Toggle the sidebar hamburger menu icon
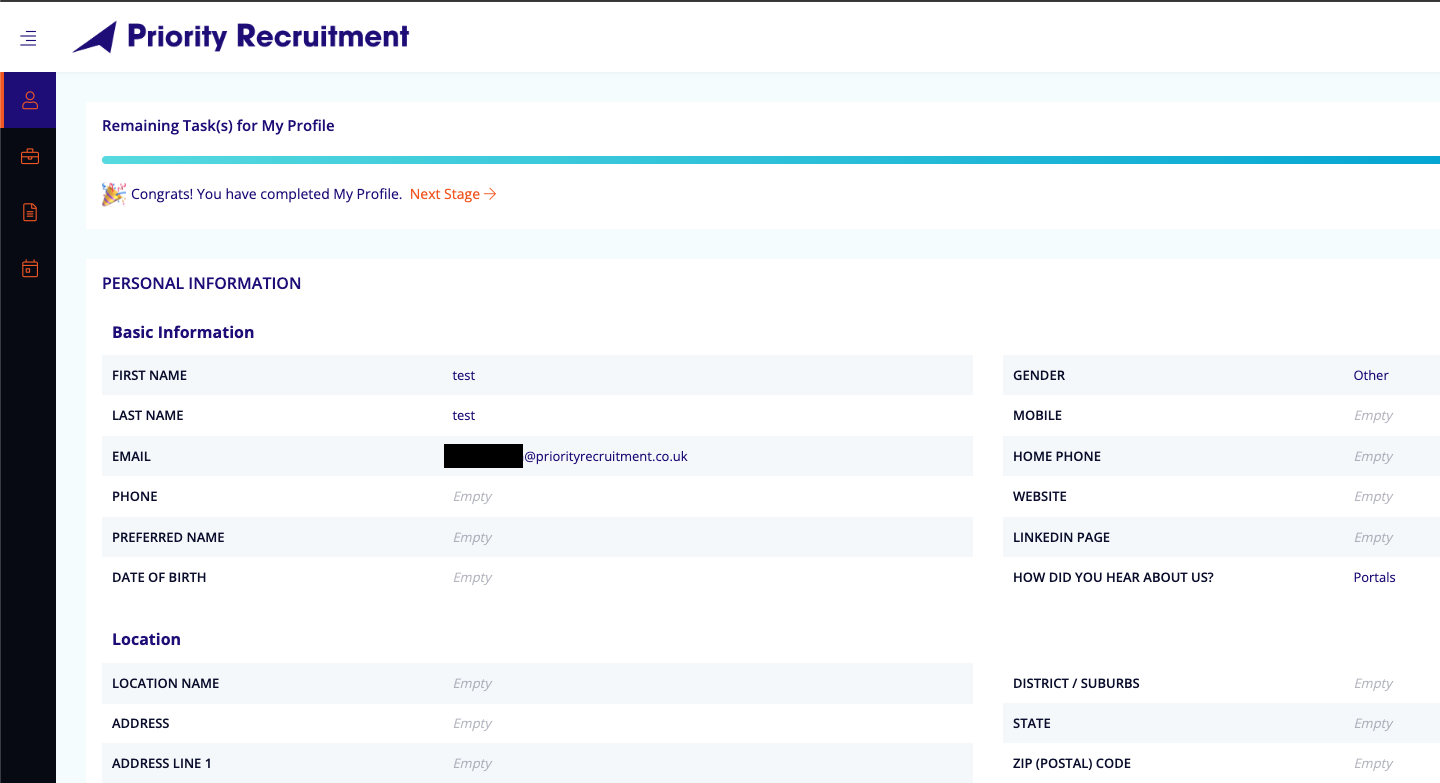 click(x=28, y=38)
